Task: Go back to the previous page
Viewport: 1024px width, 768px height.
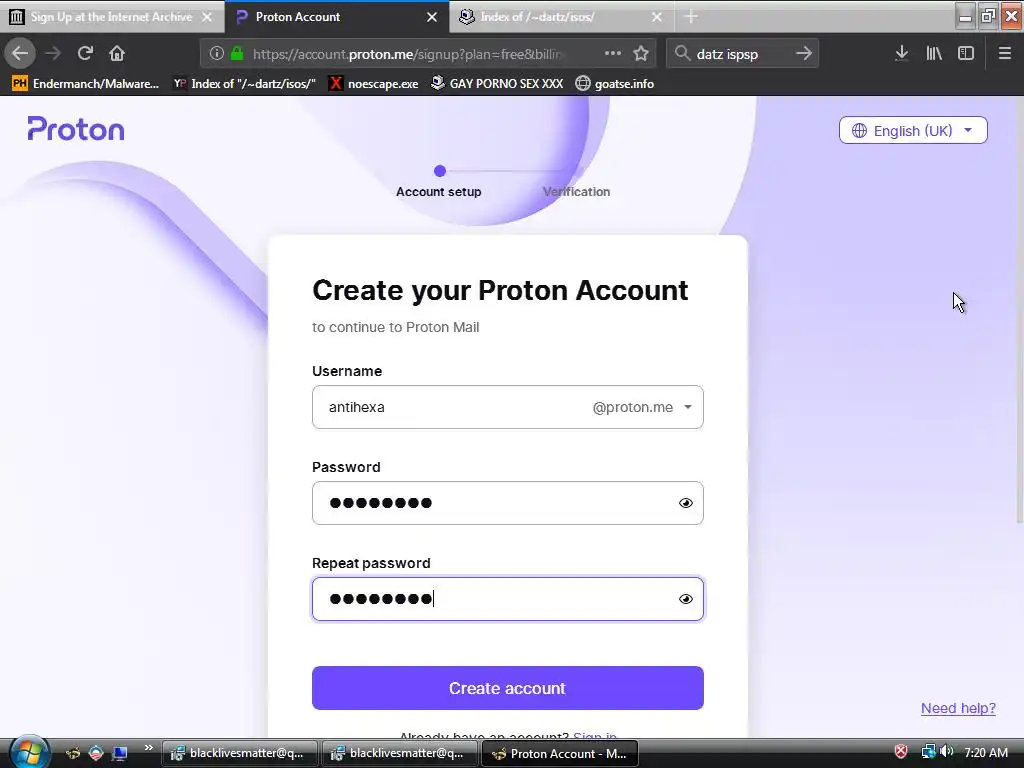Action: pos(20,54)
